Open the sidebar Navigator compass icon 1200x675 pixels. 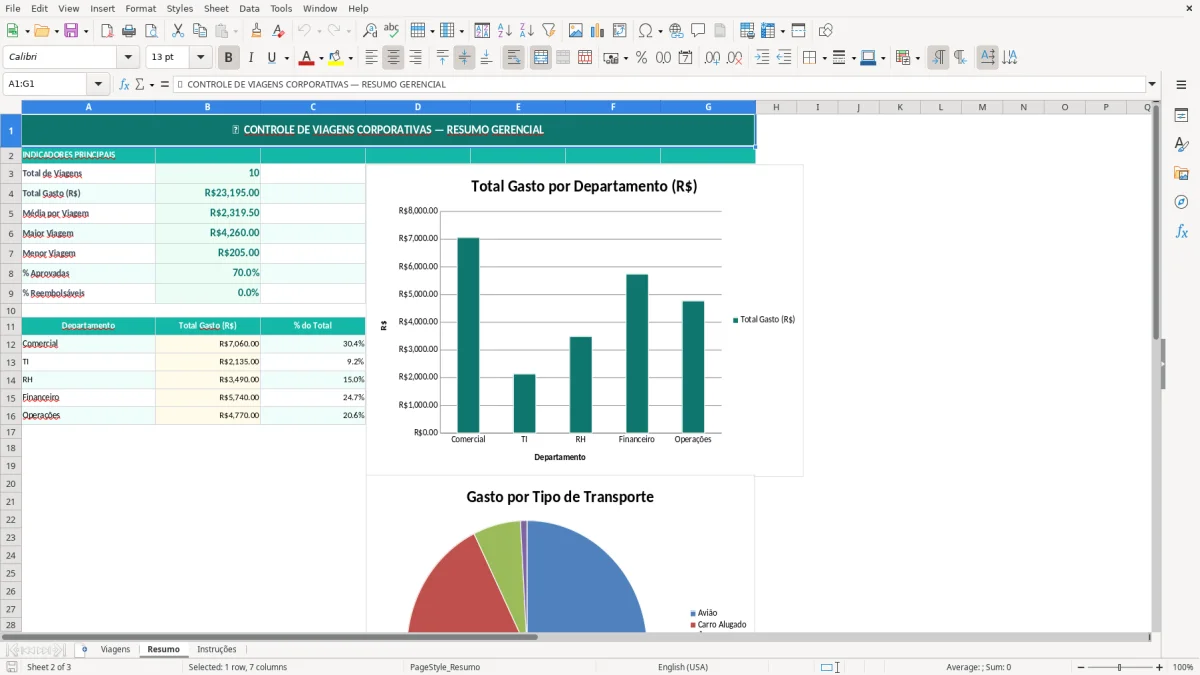tap(1181, 202)
